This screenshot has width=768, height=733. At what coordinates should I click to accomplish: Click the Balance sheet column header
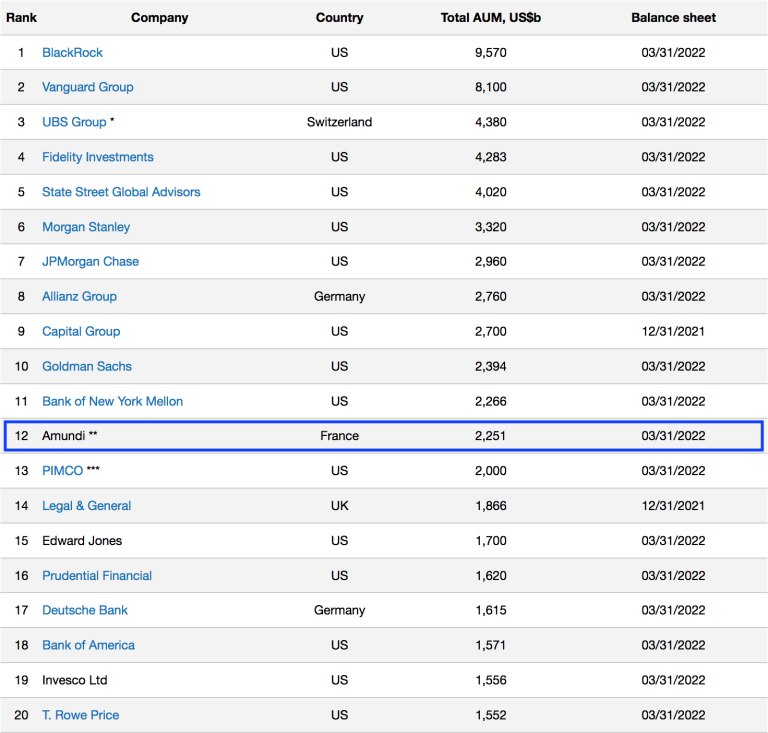(673, 17)
